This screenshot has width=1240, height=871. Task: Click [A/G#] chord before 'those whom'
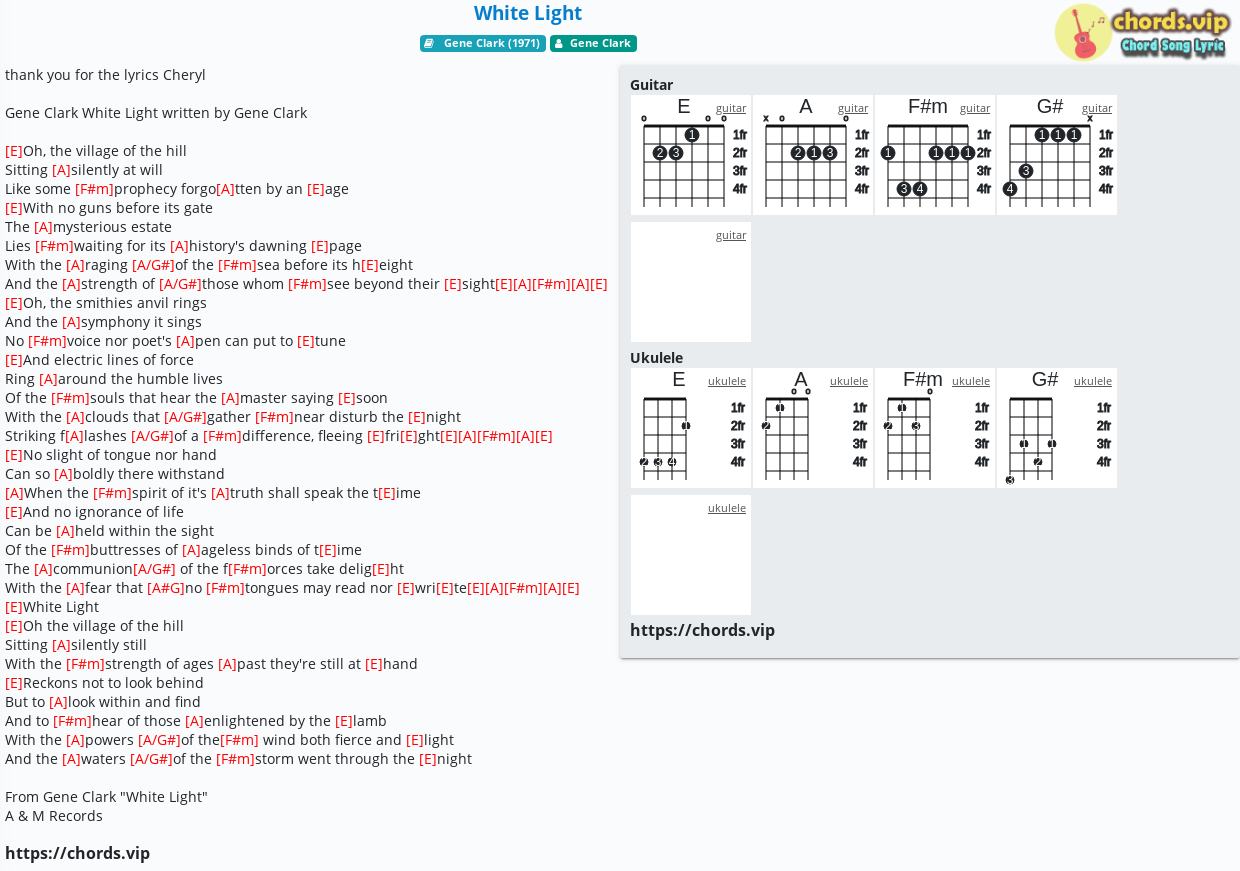click(x=180, y=284)
